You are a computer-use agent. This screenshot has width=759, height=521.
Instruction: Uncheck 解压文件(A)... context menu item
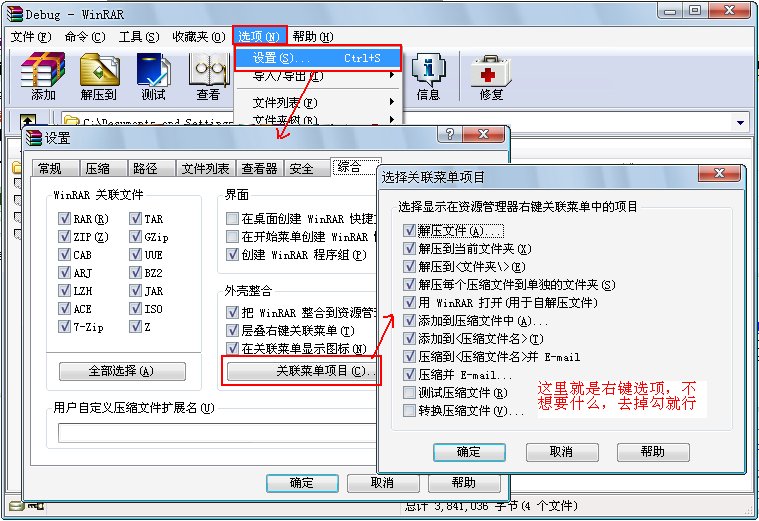(410, 230)
